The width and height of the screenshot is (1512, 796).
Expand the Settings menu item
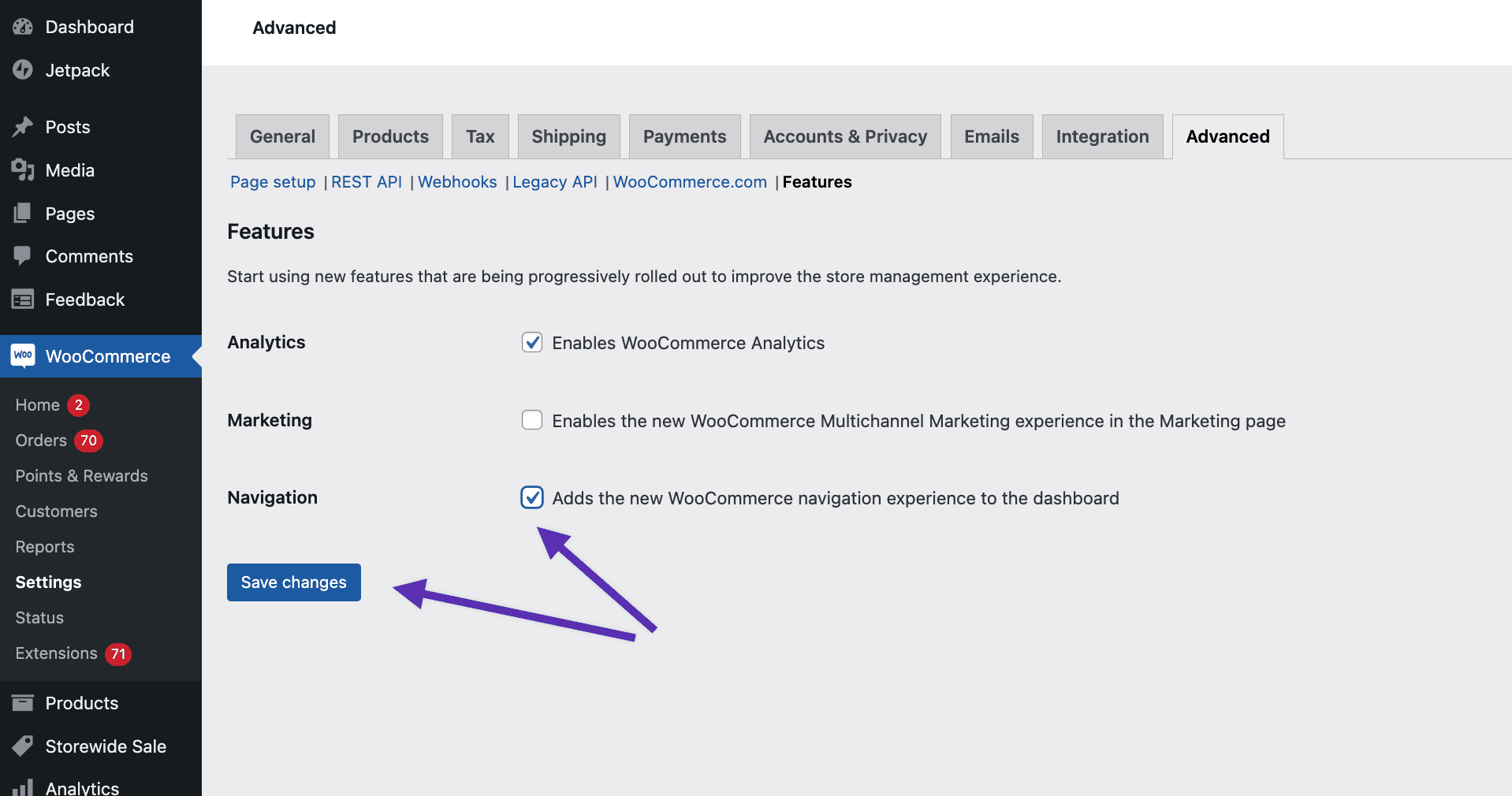pyautogui.click(x=48, y=582)
